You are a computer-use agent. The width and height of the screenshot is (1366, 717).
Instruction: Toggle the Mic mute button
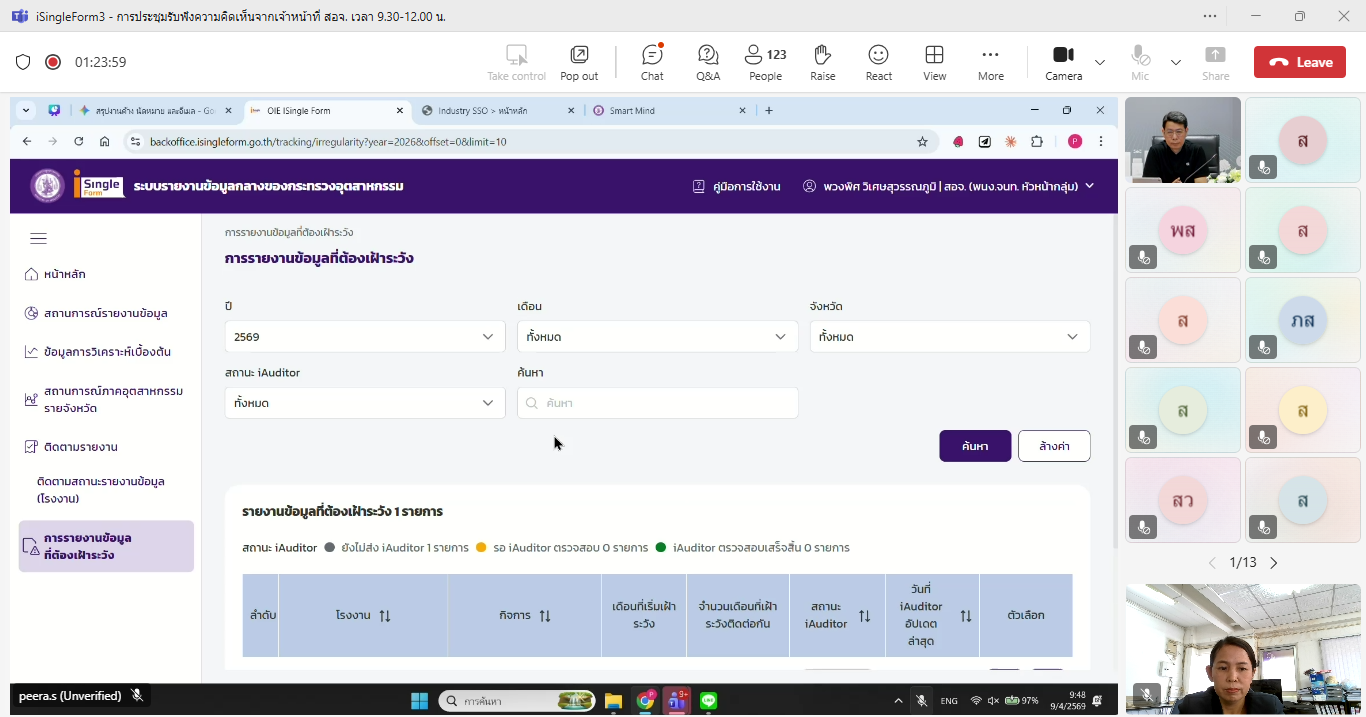coord(1139,62)
